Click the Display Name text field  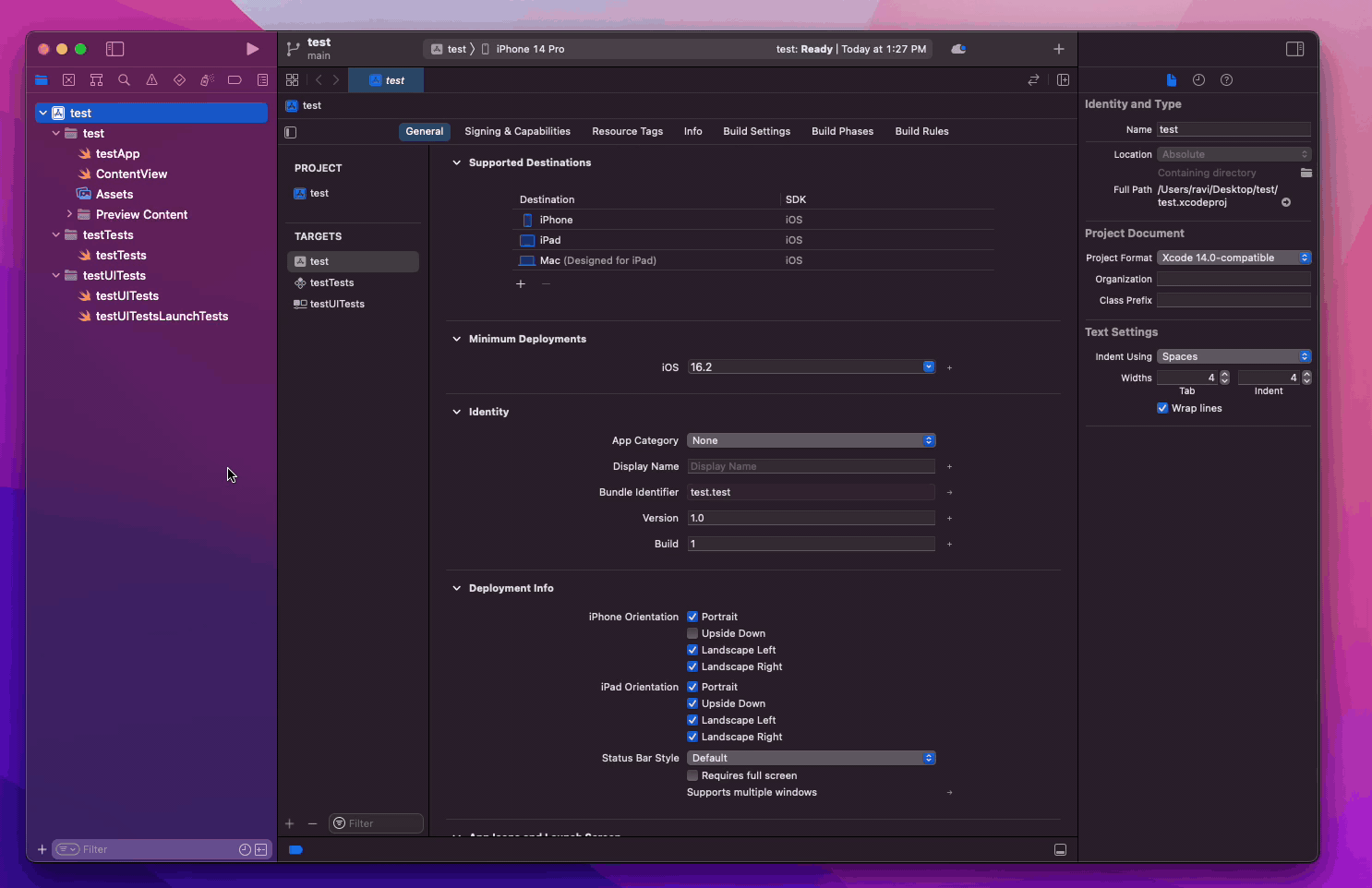click(811, 466)
